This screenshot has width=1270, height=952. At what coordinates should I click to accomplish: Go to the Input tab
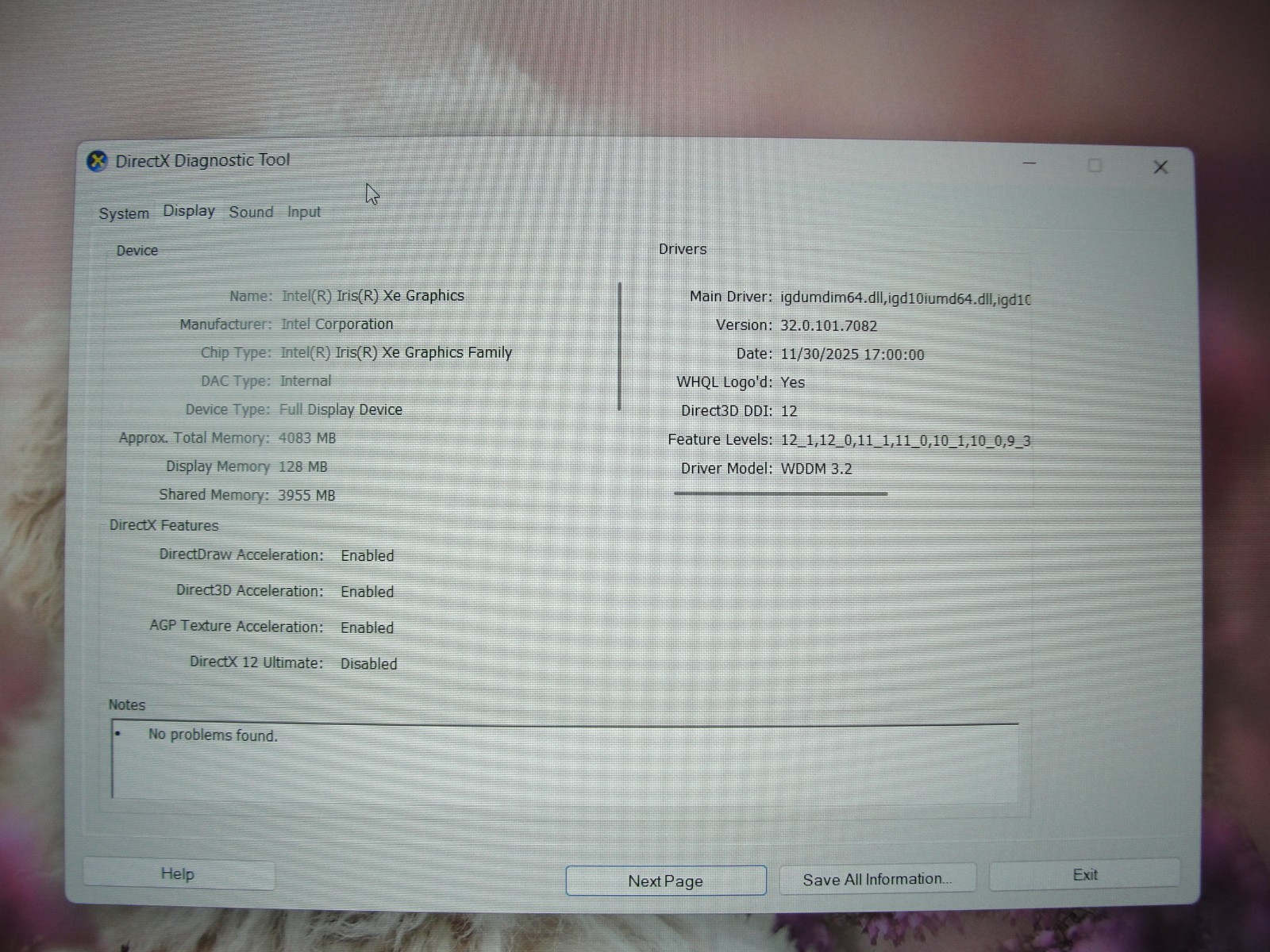pyautogui.click(x=304, y=212)
